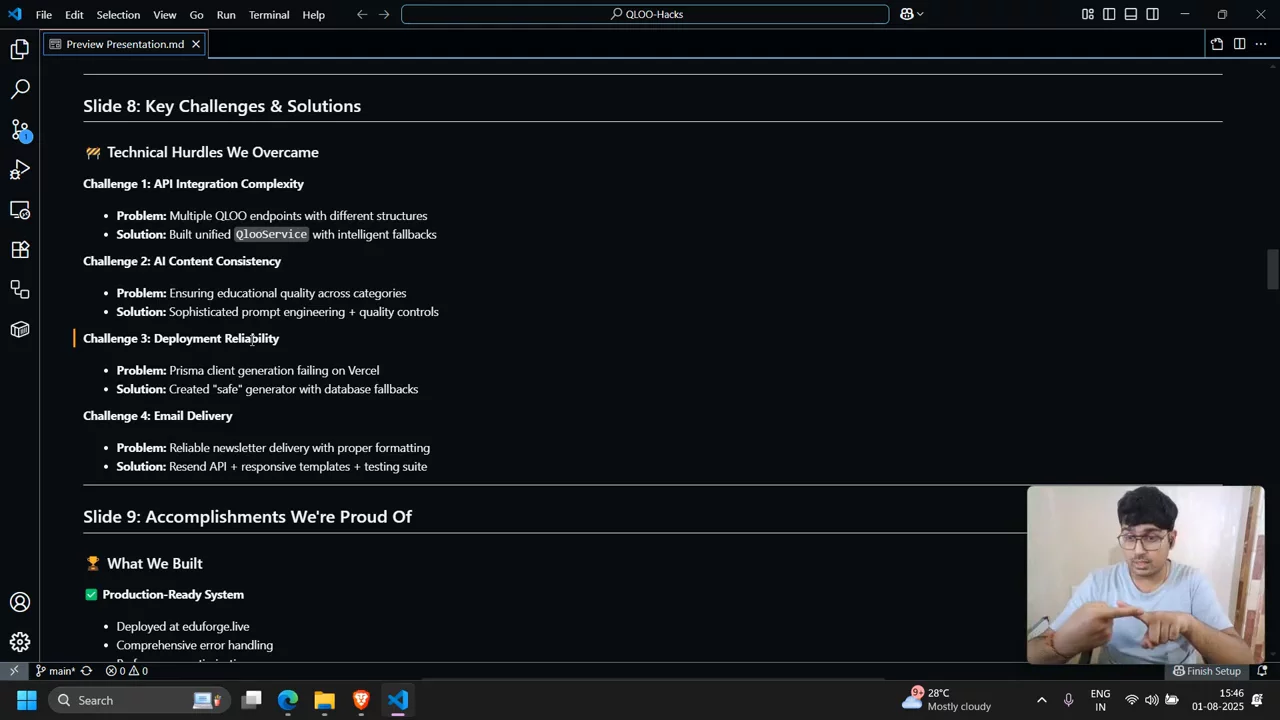The width and height of the screenshot is (1280, 720).
Task: Click the Slide 8: Key Challenges & Solutions heading
Action: [x=222, y=106]
